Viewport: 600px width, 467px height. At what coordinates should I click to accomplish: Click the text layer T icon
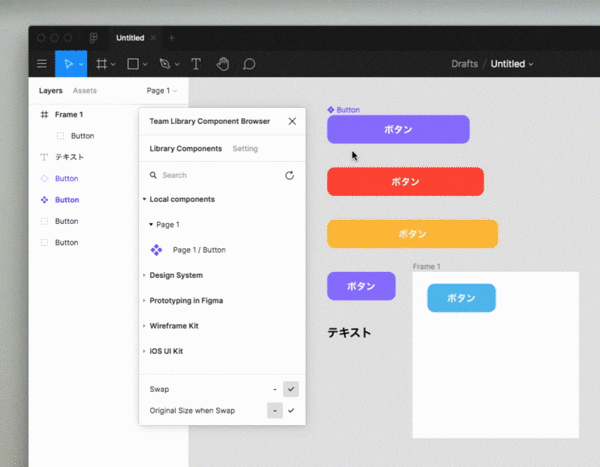pyautogui.click(x=44, y=157)
